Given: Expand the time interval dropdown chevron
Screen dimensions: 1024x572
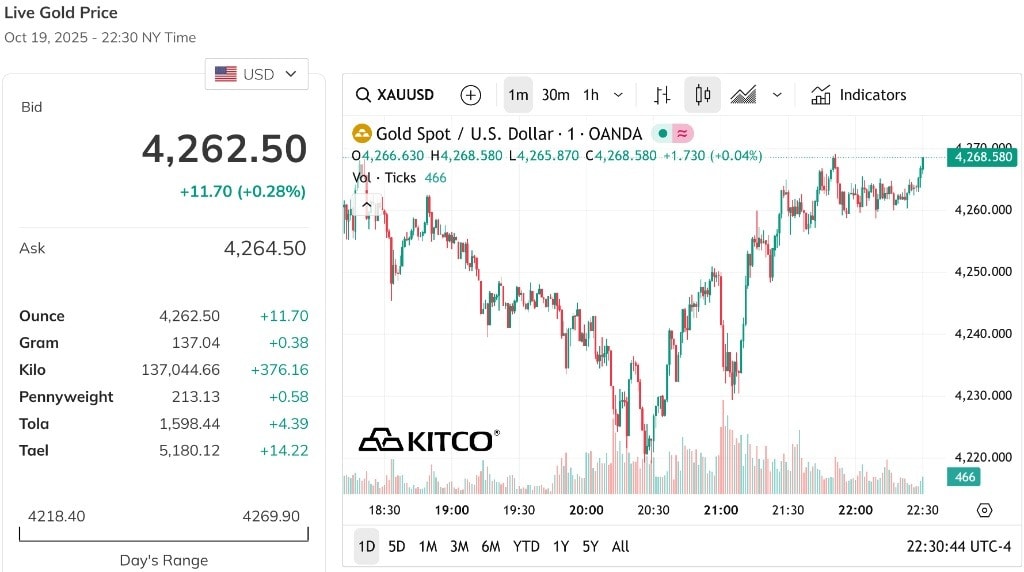Looking at the screenshot, I should tap(618, 95).
